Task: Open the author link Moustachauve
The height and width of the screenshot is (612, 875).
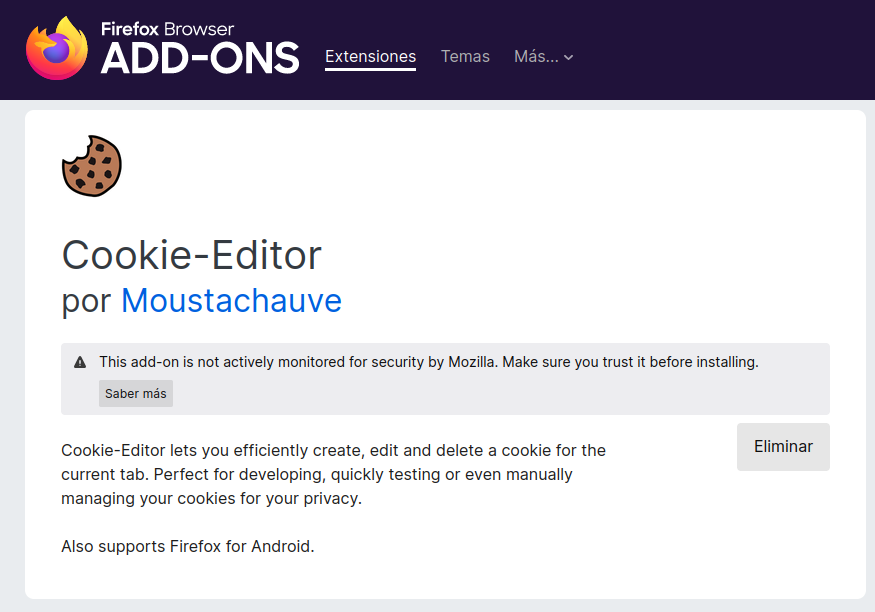Action: [x=231, y=301]
